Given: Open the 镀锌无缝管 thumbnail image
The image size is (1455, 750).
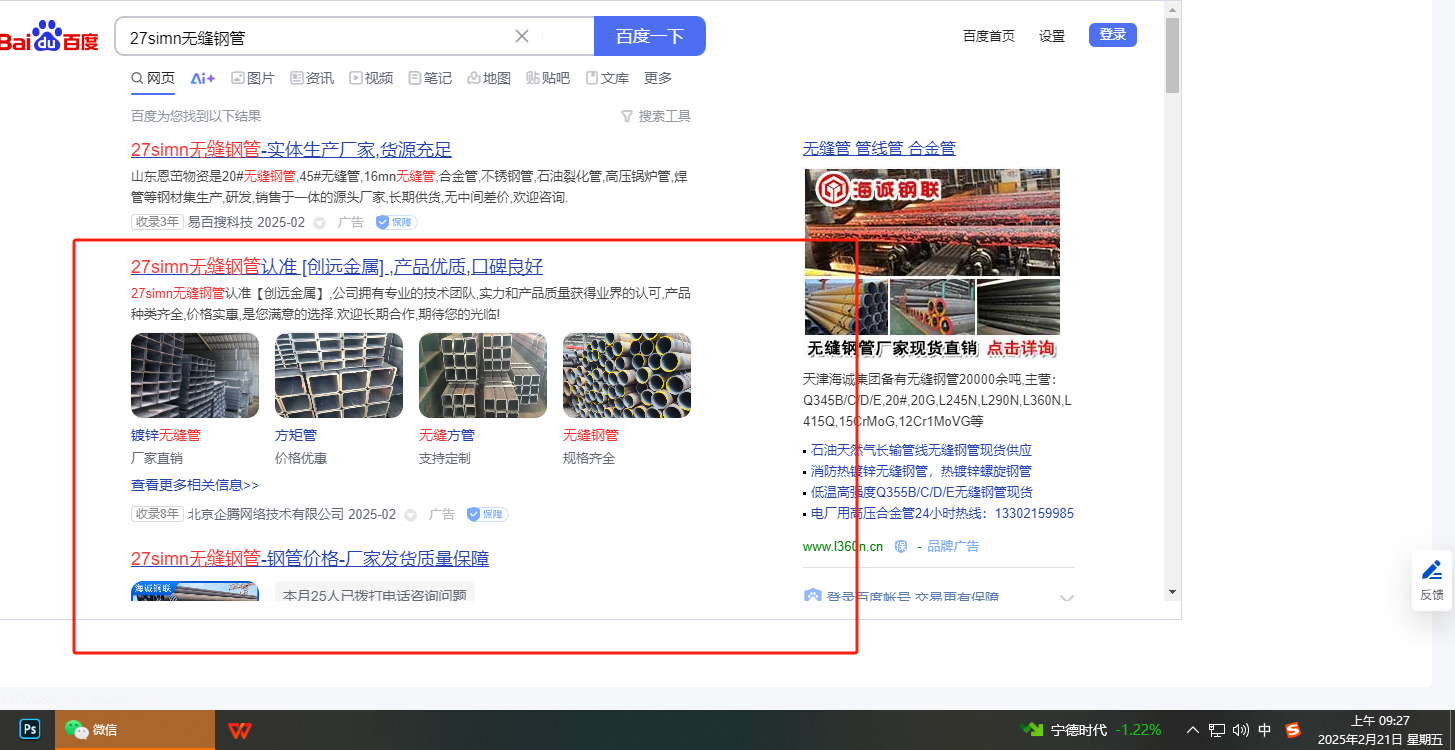Looking at the screenshot, I should click(195, 375).
